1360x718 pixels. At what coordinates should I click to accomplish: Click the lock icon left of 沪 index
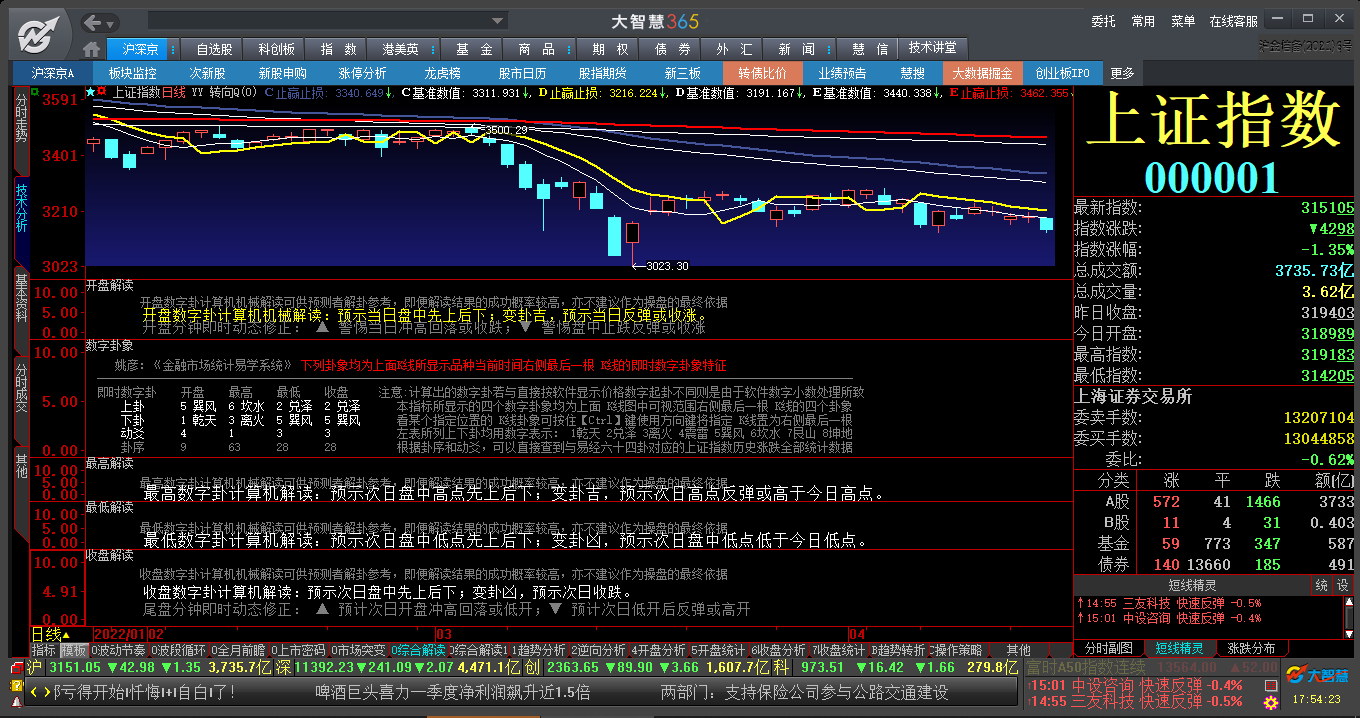[16, 667]
